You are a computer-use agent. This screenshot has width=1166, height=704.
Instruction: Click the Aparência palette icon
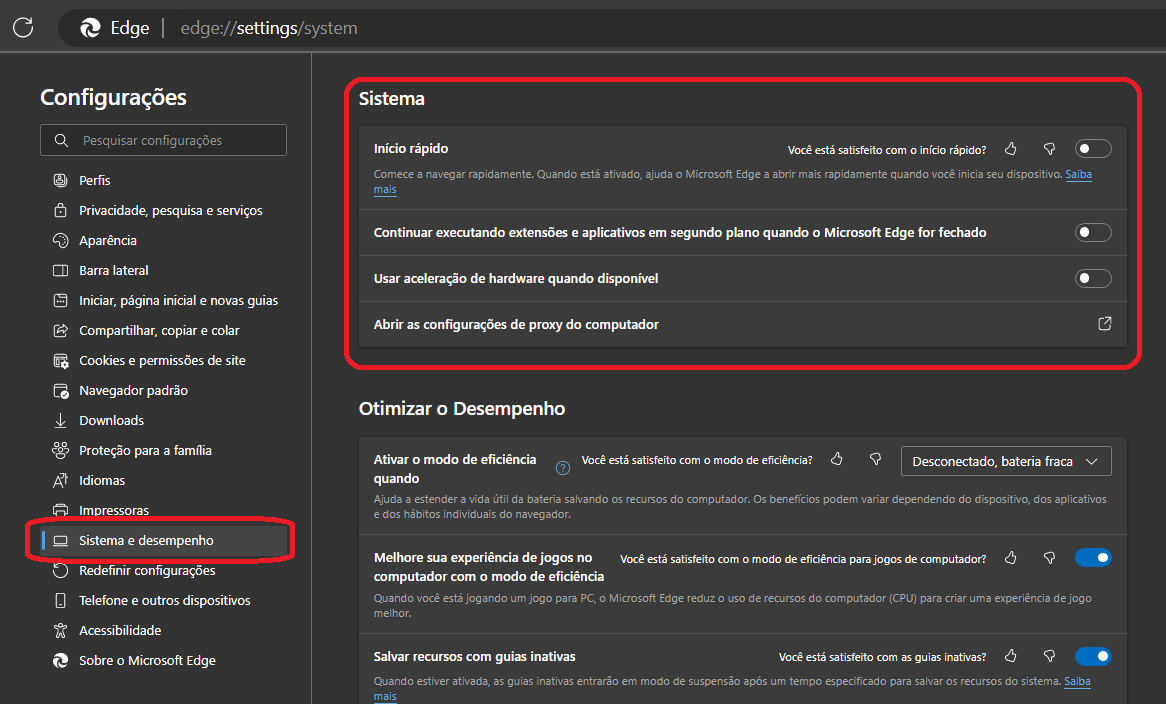coord(60,240)
